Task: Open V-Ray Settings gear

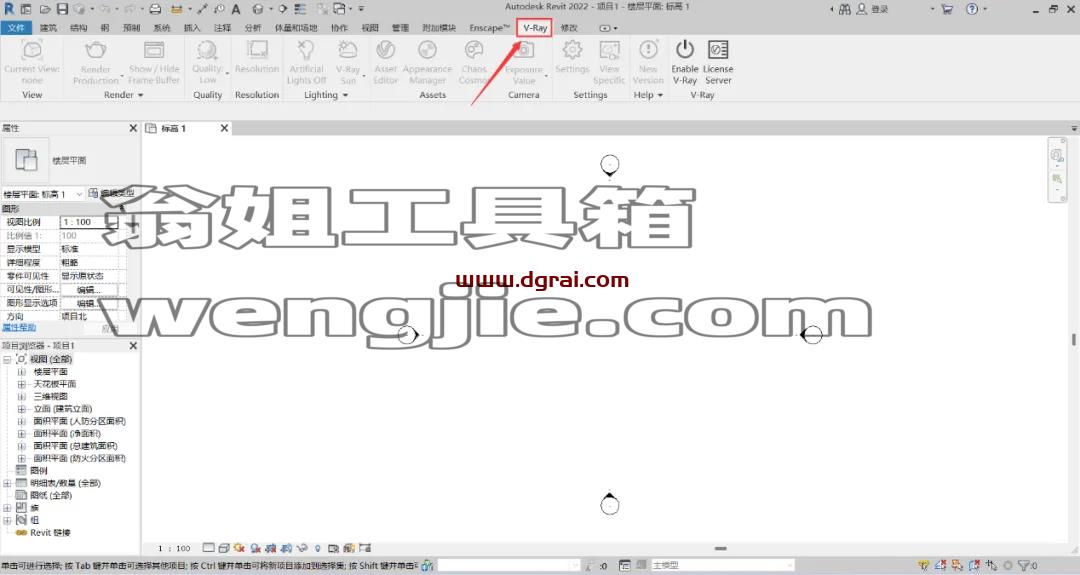Action: 572,50
